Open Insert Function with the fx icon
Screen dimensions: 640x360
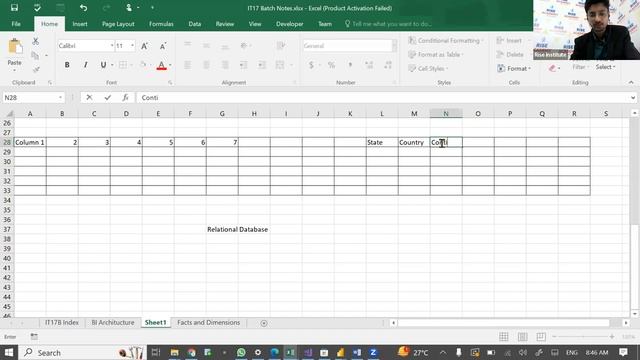click(x=125, y=98)
